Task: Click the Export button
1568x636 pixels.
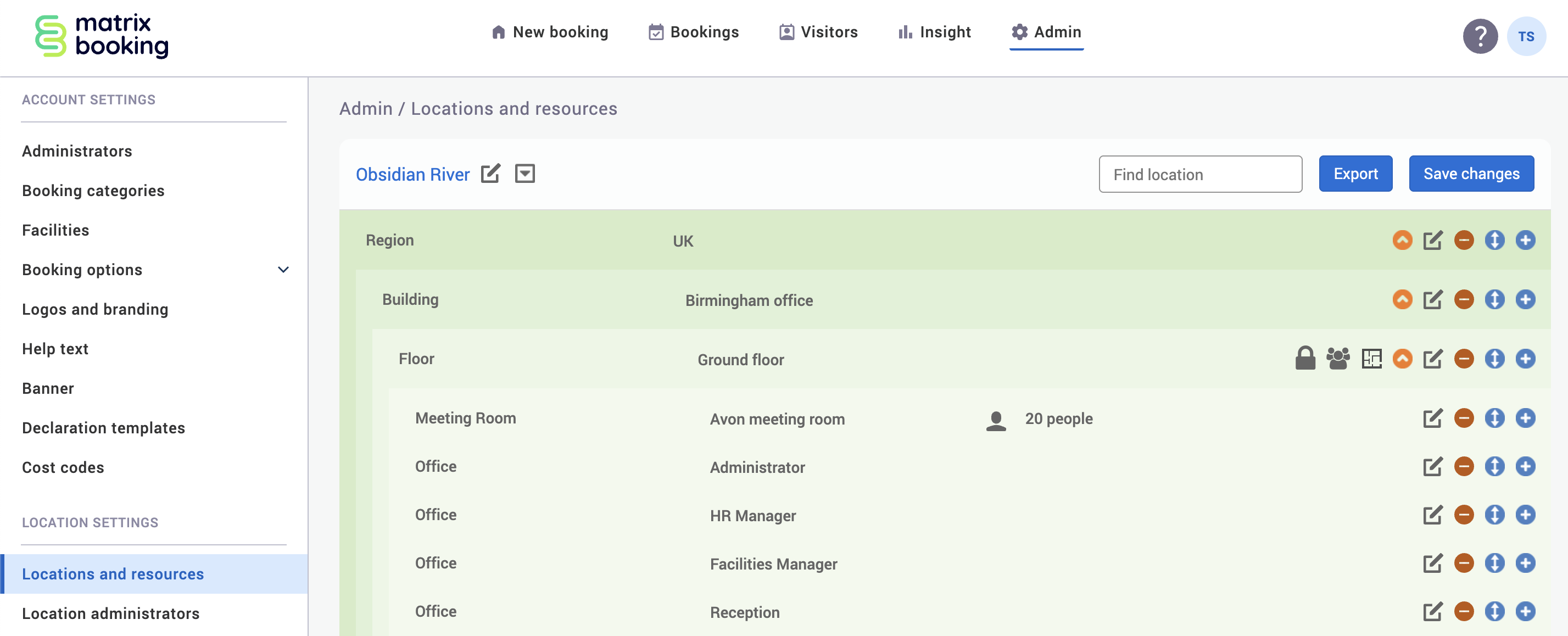Action: pyautogui.click(x=1355, y=174)
